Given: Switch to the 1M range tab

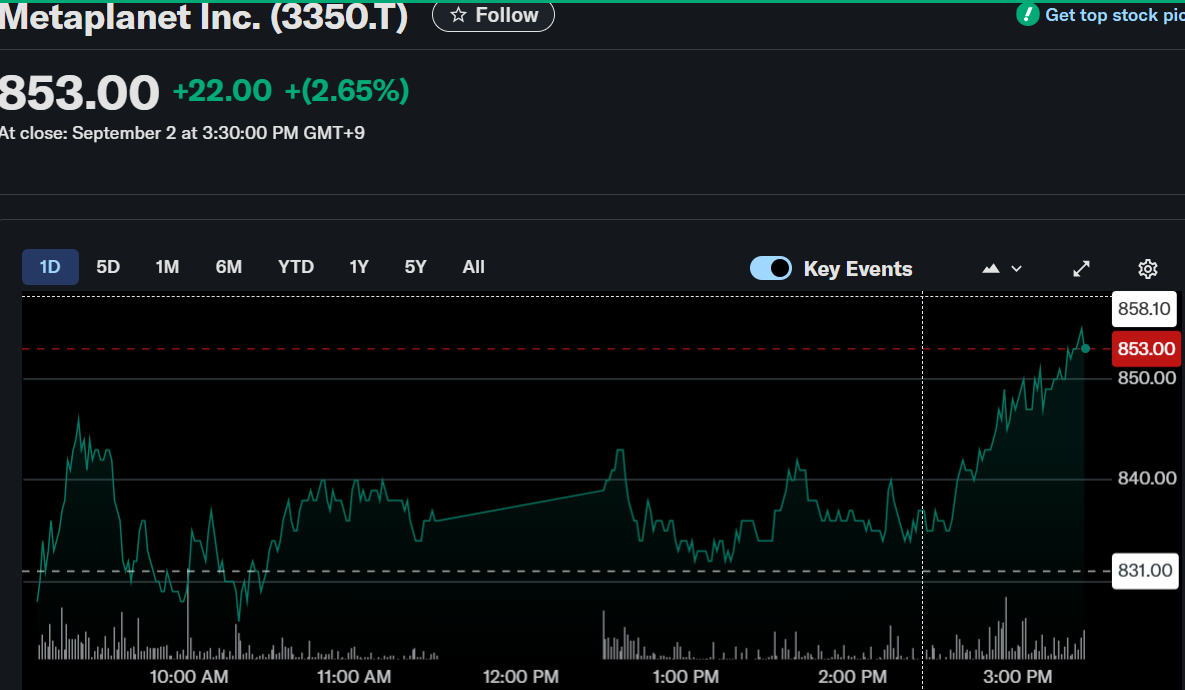Looking at the screenshot, I should coord(167,267).
